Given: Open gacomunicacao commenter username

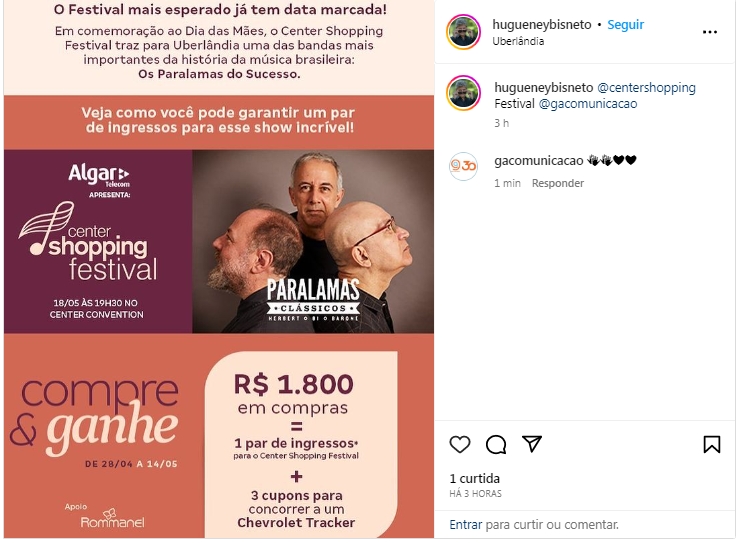Looking at the screenshot, I should [538, 161].
